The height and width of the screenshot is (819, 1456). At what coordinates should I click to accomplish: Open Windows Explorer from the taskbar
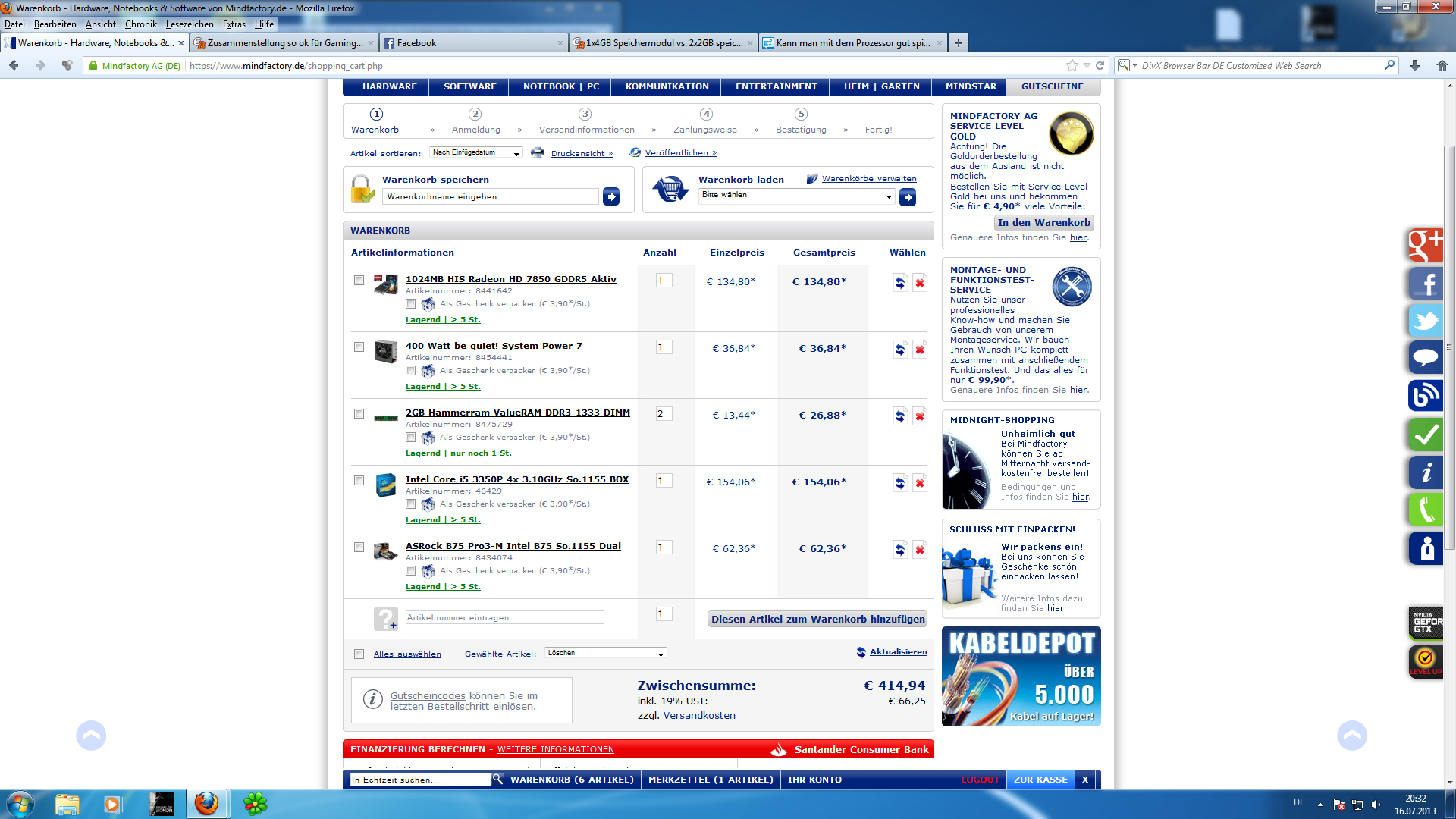point(67,804)
